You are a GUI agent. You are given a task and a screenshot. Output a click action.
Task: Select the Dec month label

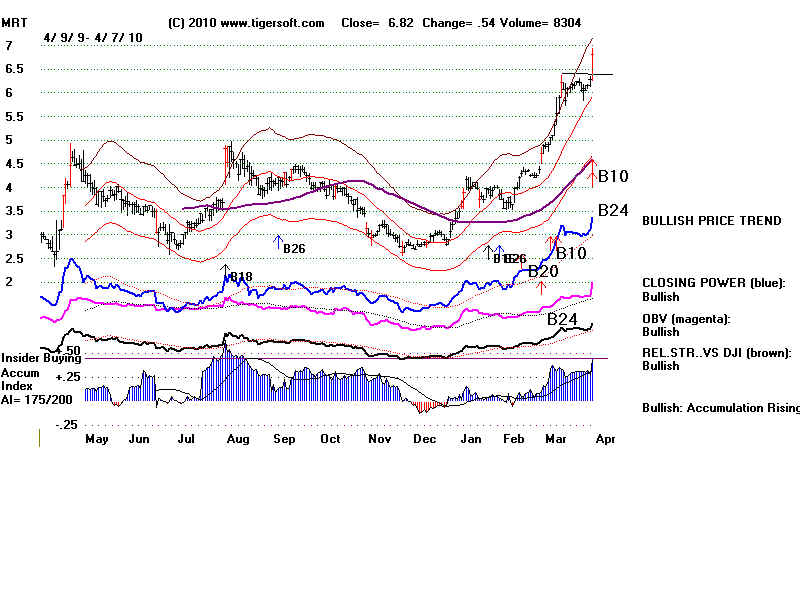click(424, 439)
